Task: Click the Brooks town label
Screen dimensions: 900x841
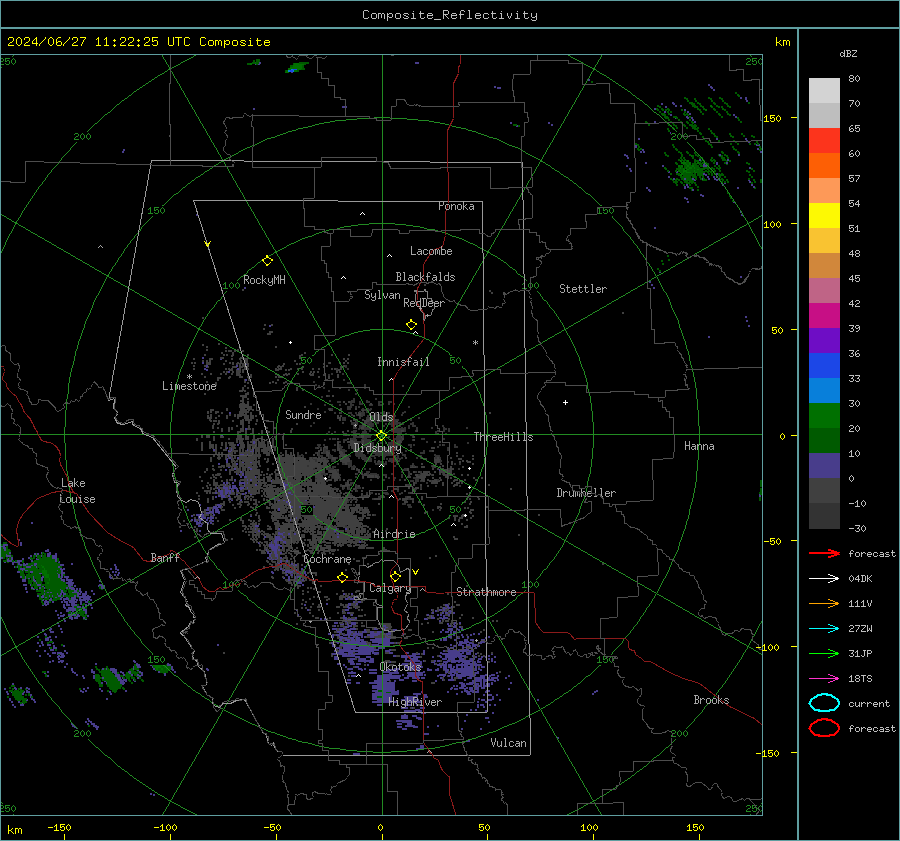Action: pos(711,700)
